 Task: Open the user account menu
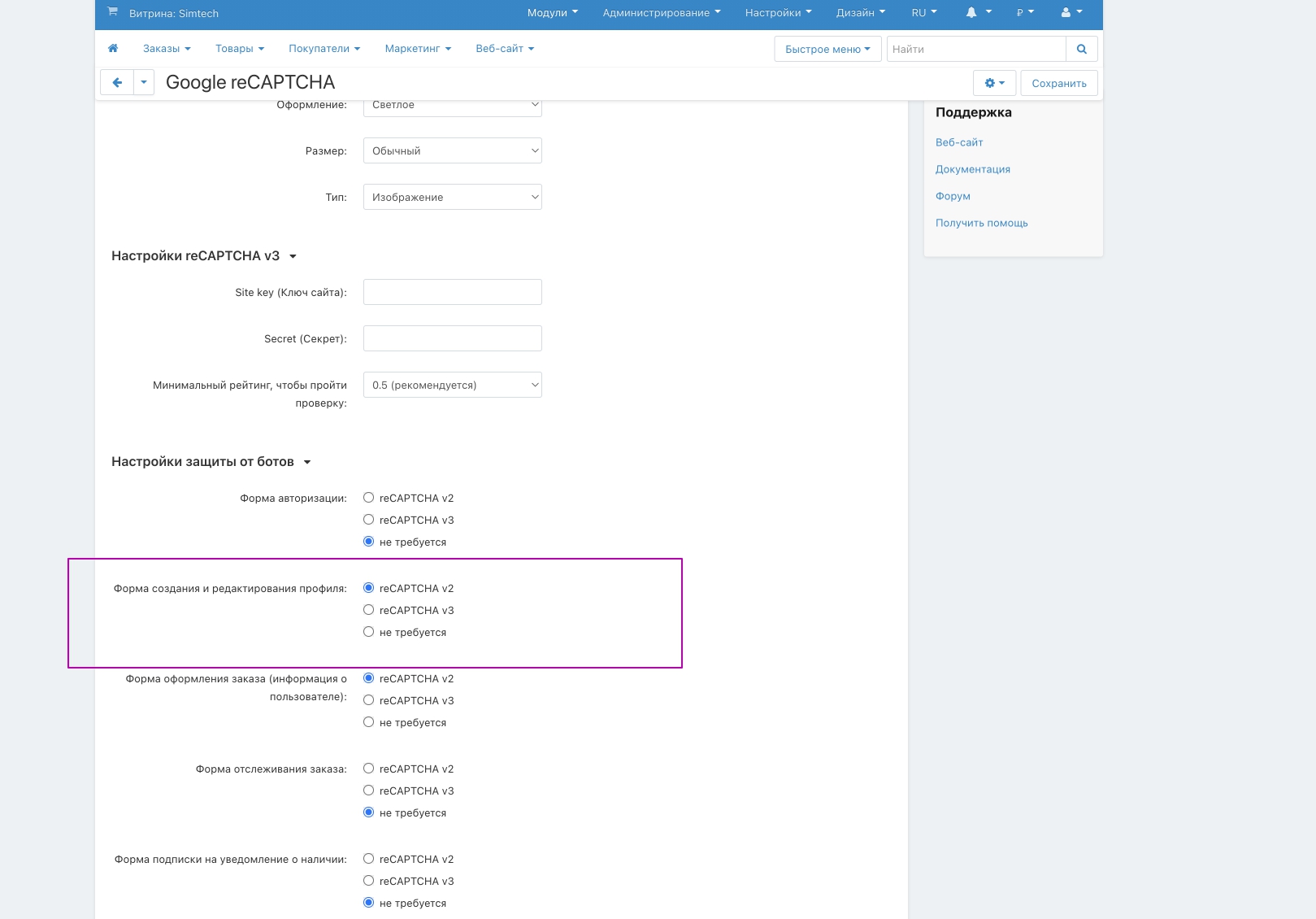[1071, 12]
